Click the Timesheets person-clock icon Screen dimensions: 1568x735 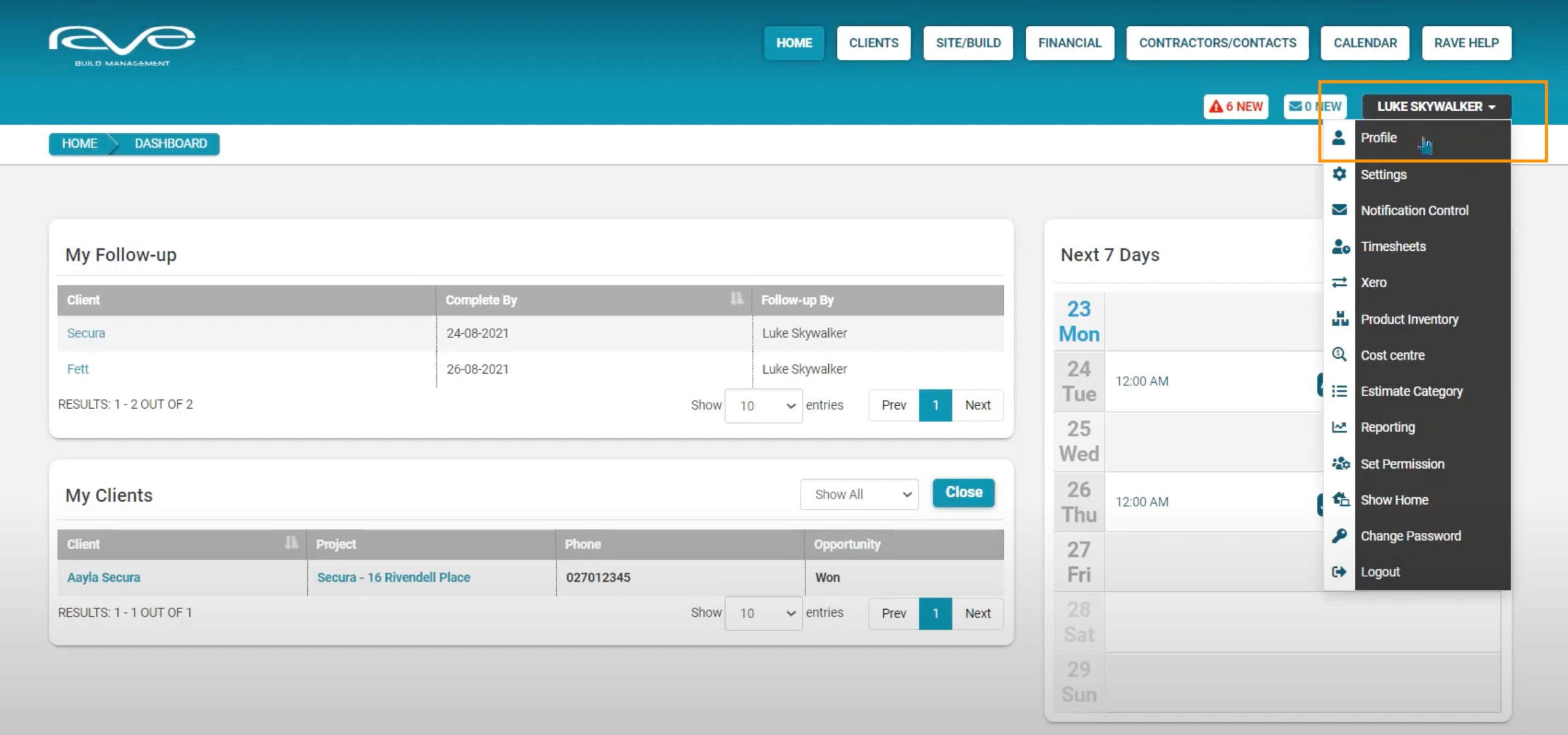[1340, 246]
